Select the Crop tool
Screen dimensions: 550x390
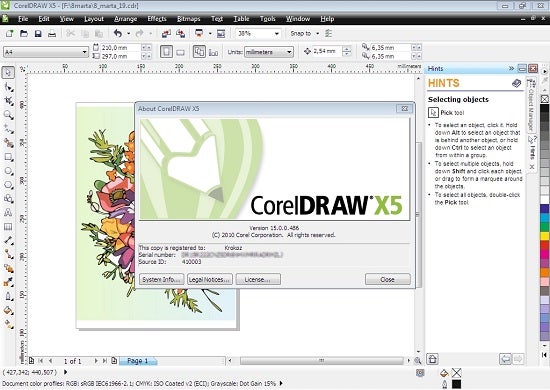pyautogui.click(x=8, y=101)
